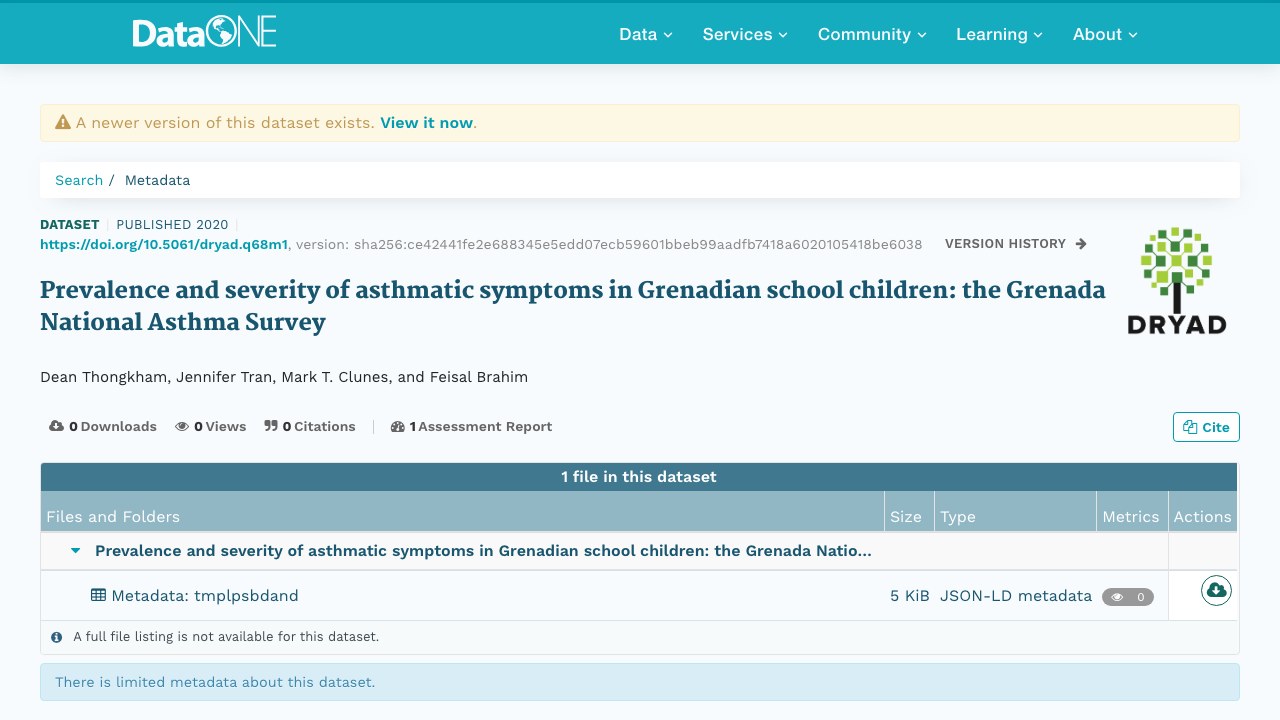Viewport: 1280px width, 720px height.
Task: Click the Views eye icon metric
Action: coord(182,426)
